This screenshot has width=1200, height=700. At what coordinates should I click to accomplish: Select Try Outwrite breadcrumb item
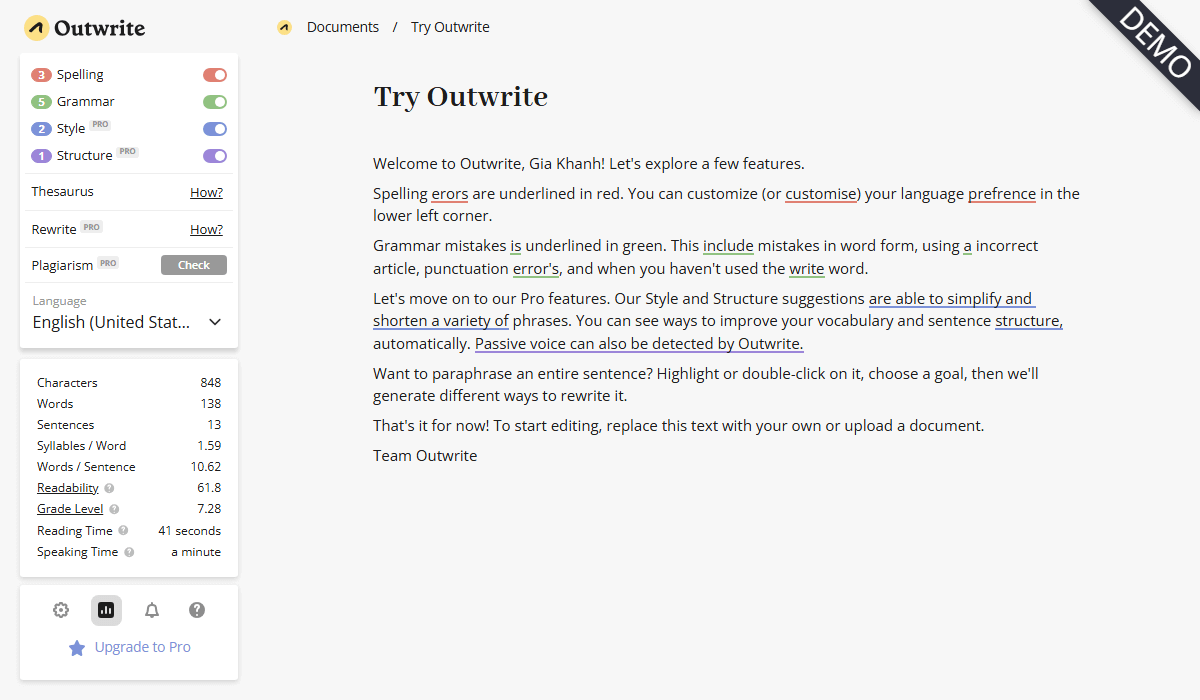pyautogui.click(x=450, y=27)
